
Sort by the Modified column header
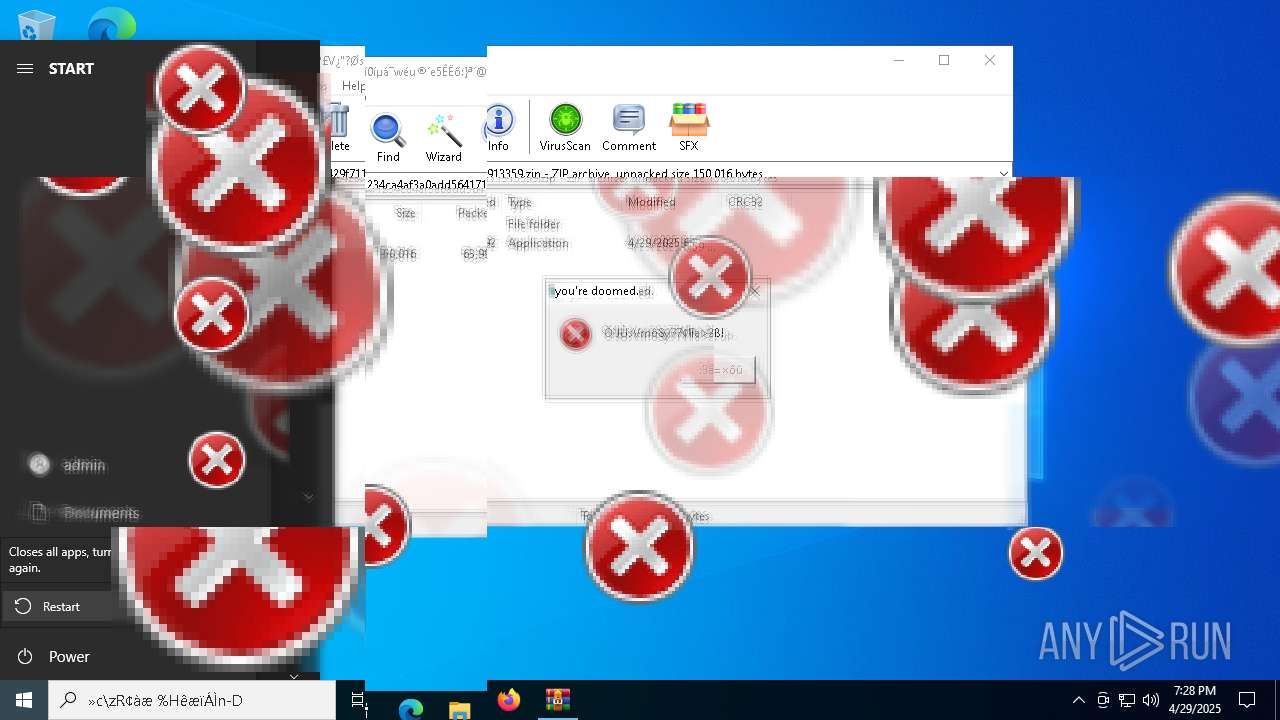click(651, 202)
